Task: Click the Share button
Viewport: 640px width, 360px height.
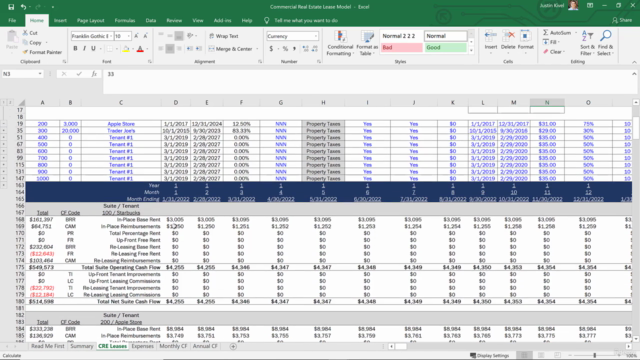Action: [x=622, y=20]
